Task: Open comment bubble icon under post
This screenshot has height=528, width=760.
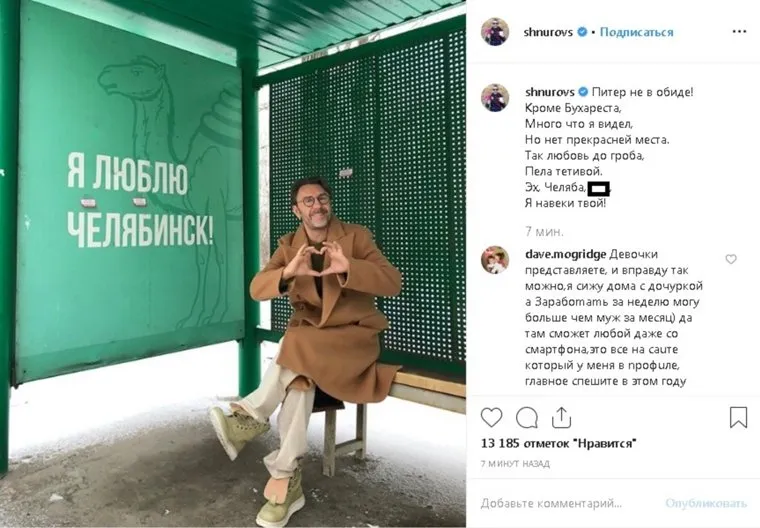Action: tap(526, 417)
